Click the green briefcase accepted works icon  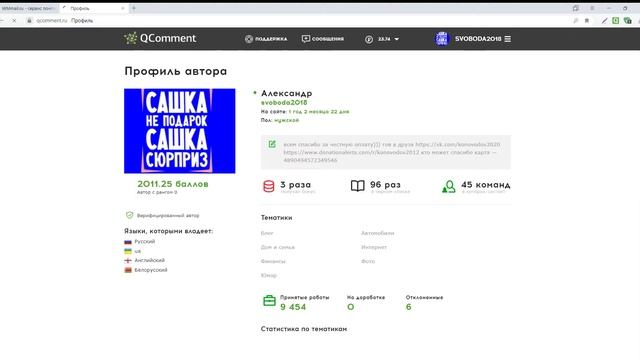pos(269,301)
